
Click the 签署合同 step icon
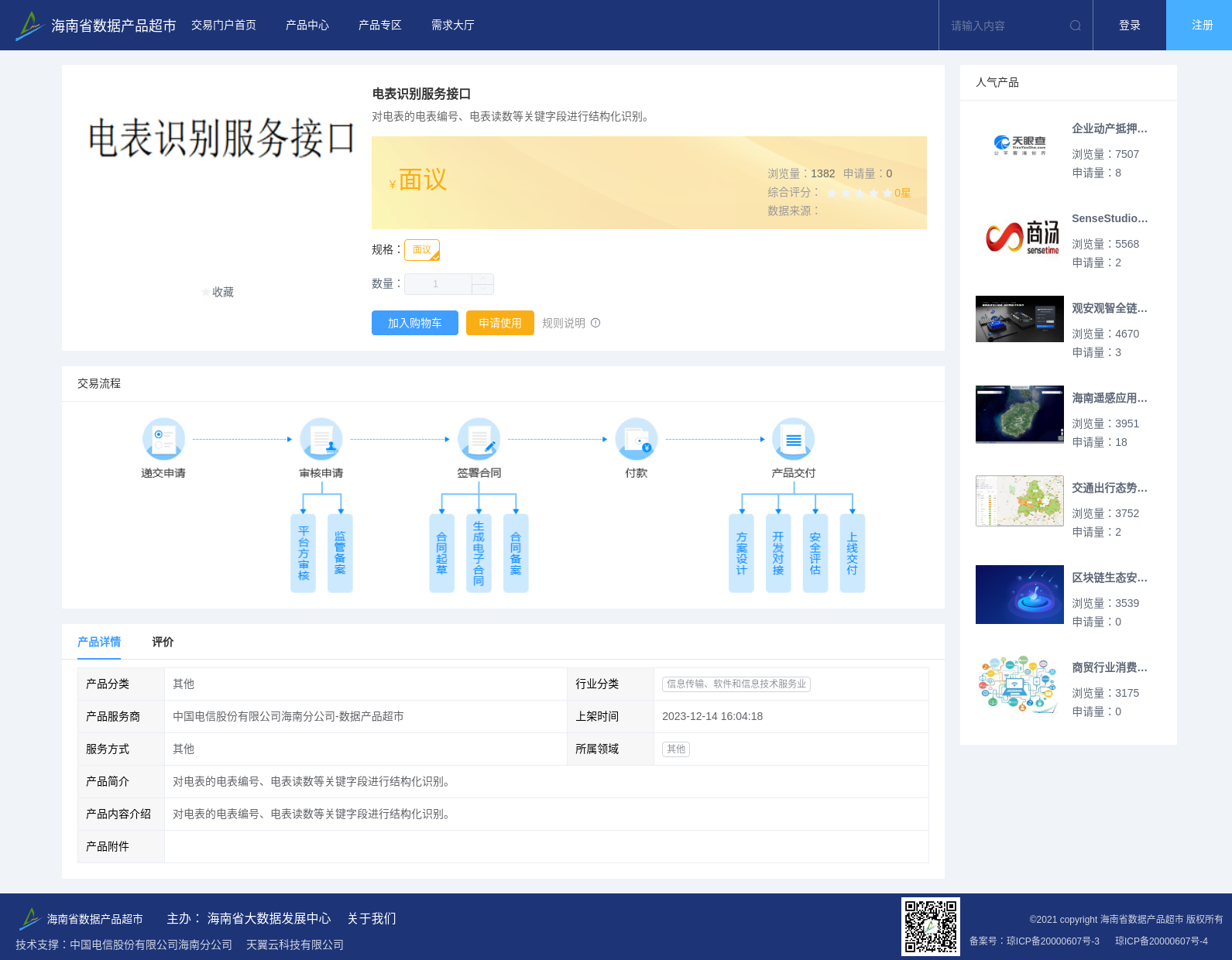(479, 439)
